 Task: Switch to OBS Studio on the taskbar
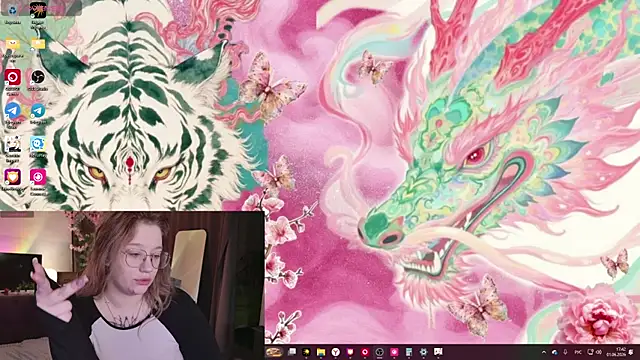[x=380, y=352]
